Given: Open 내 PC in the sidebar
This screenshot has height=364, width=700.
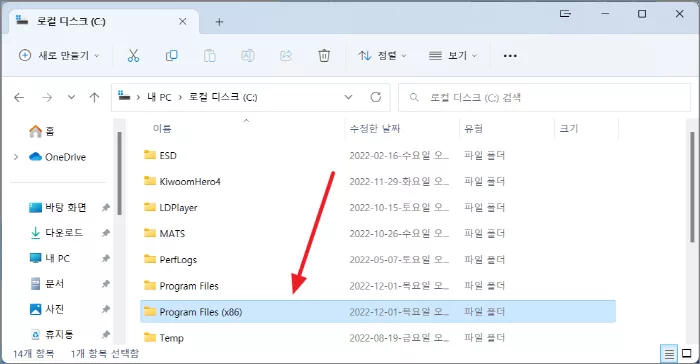Looking at the screenshot, I should click(49, 258).
